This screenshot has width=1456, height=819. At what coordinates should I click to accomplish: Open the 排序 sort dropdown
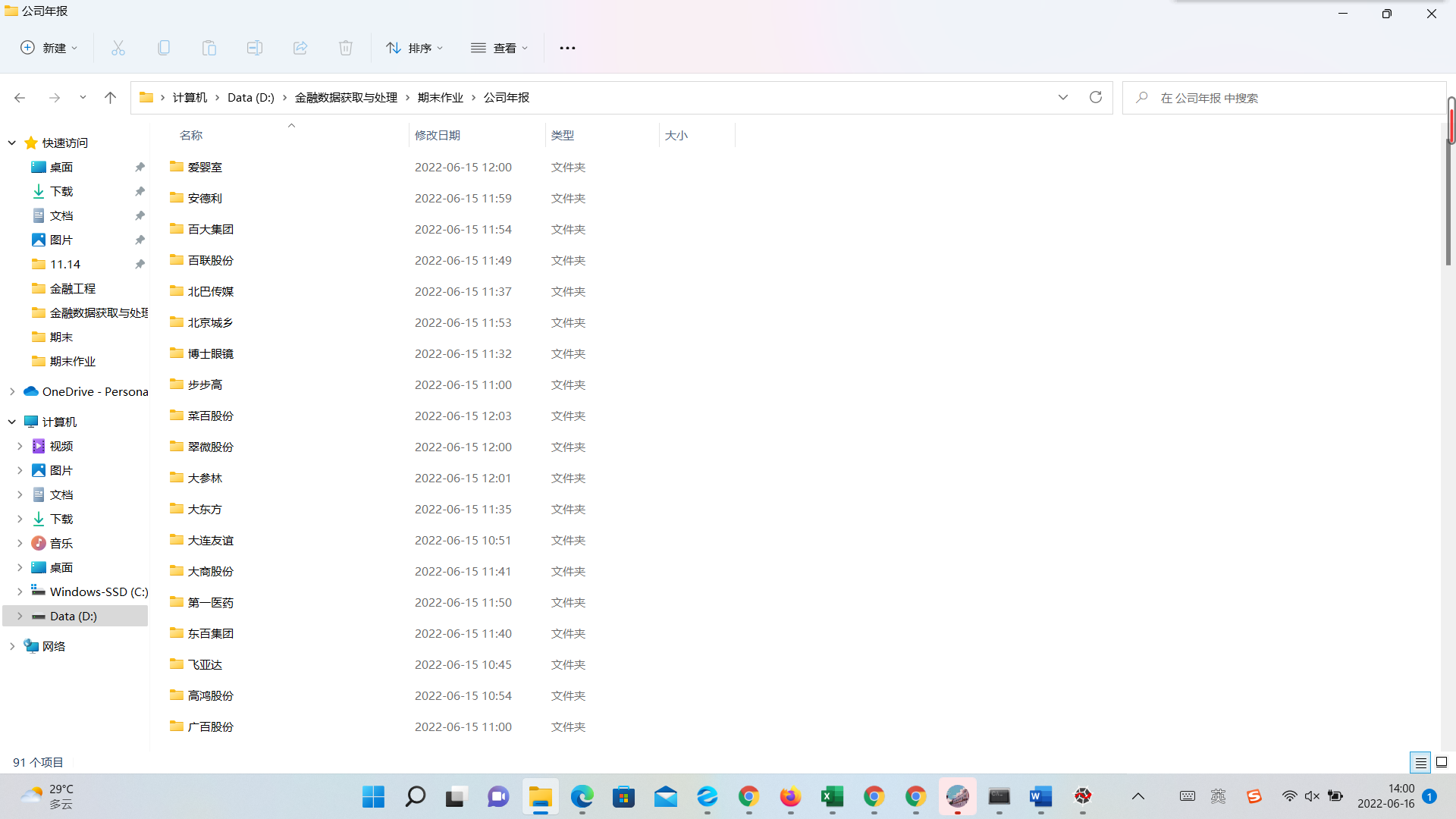tap(414, 48)
